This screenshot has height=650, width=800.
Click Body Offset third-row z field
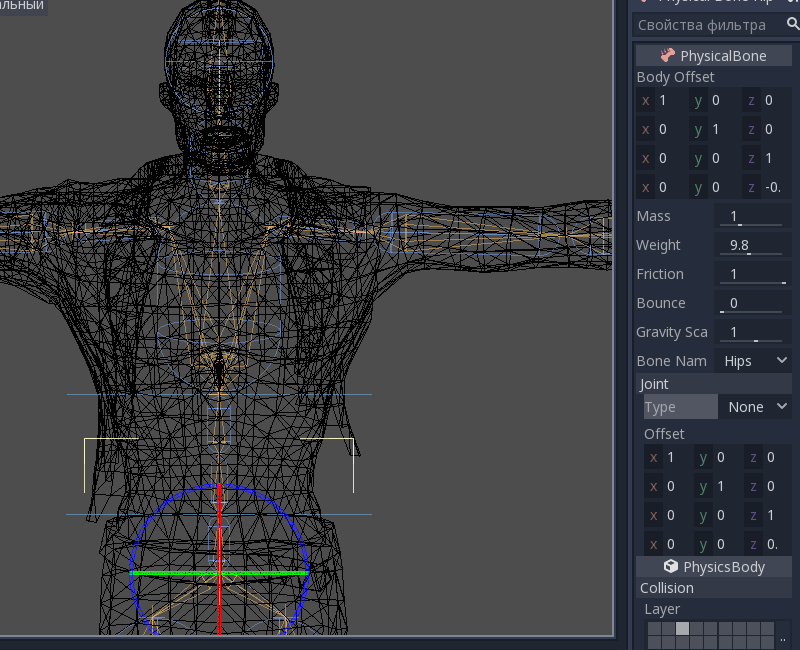[x=767, y=158]
